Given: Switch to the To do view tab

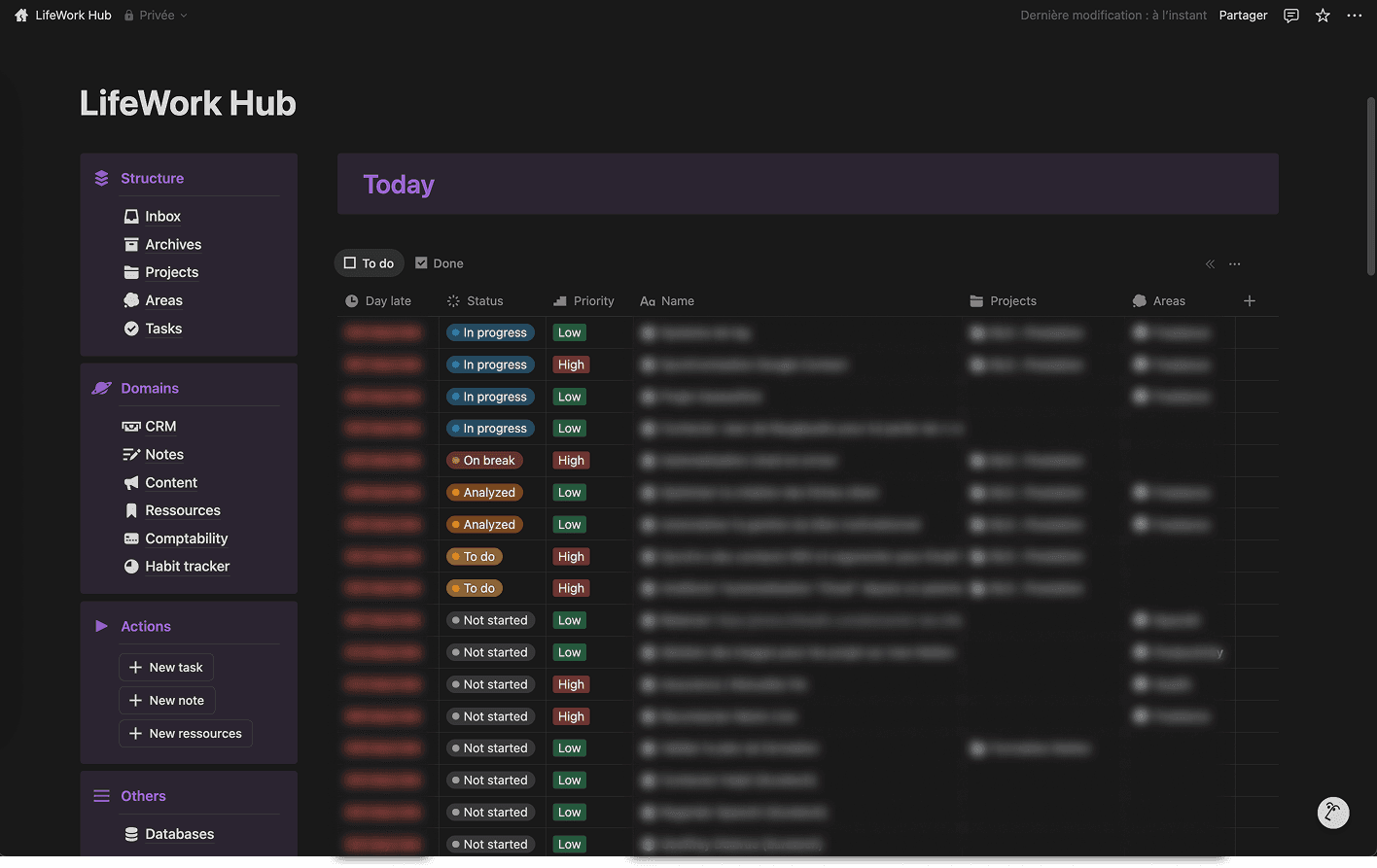Looking at the screenshot, I should coord(369,263).
